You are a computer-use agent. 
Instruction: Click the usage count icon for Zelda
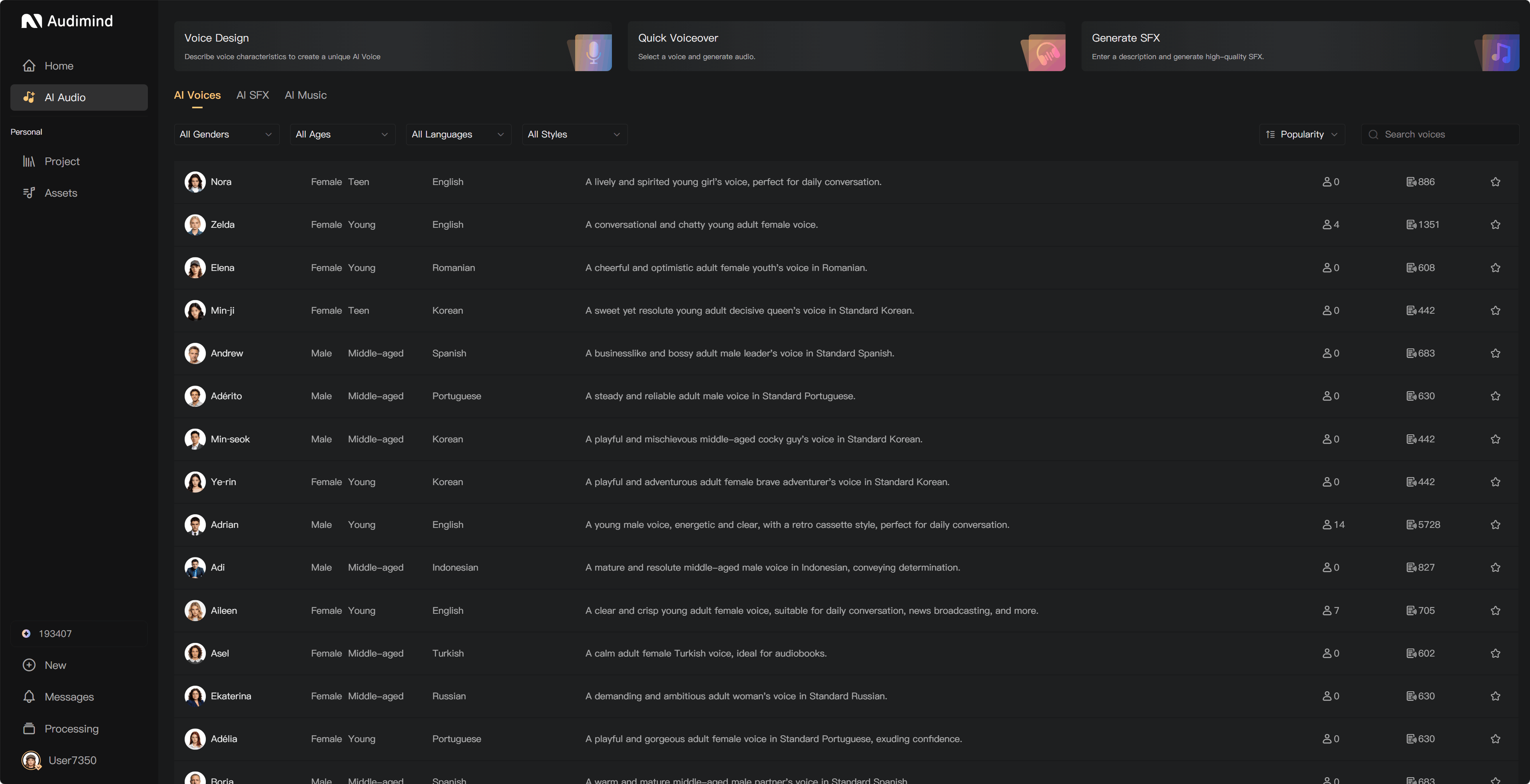1411,225
